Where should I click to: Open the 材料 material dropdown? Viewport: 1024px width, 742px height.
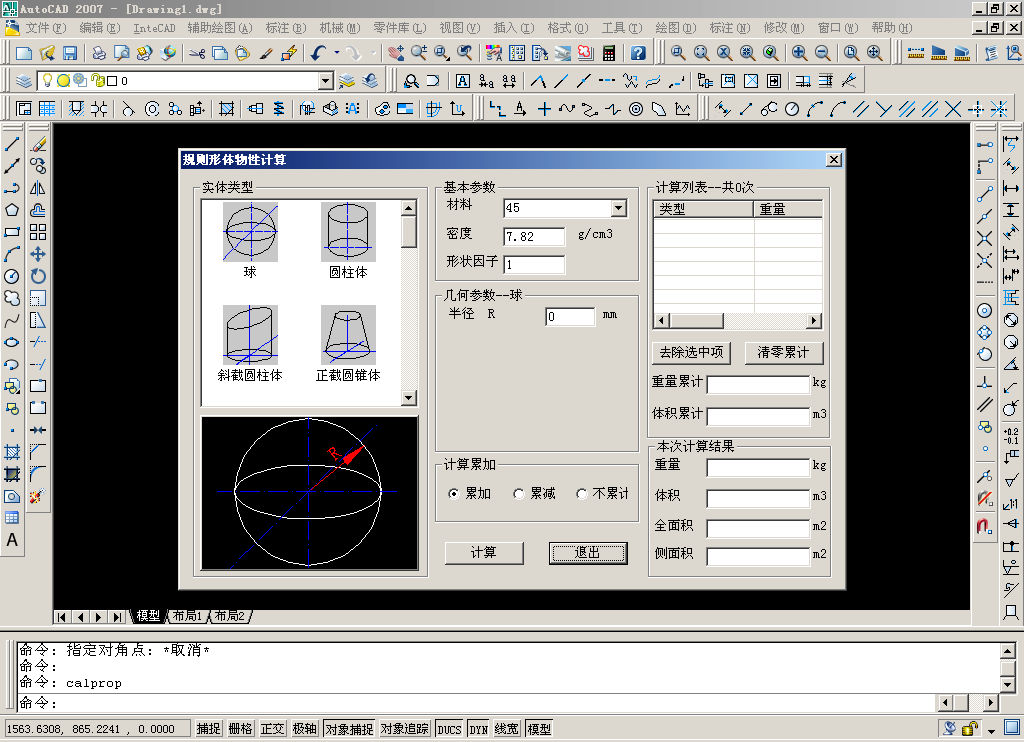click(618, 208)
